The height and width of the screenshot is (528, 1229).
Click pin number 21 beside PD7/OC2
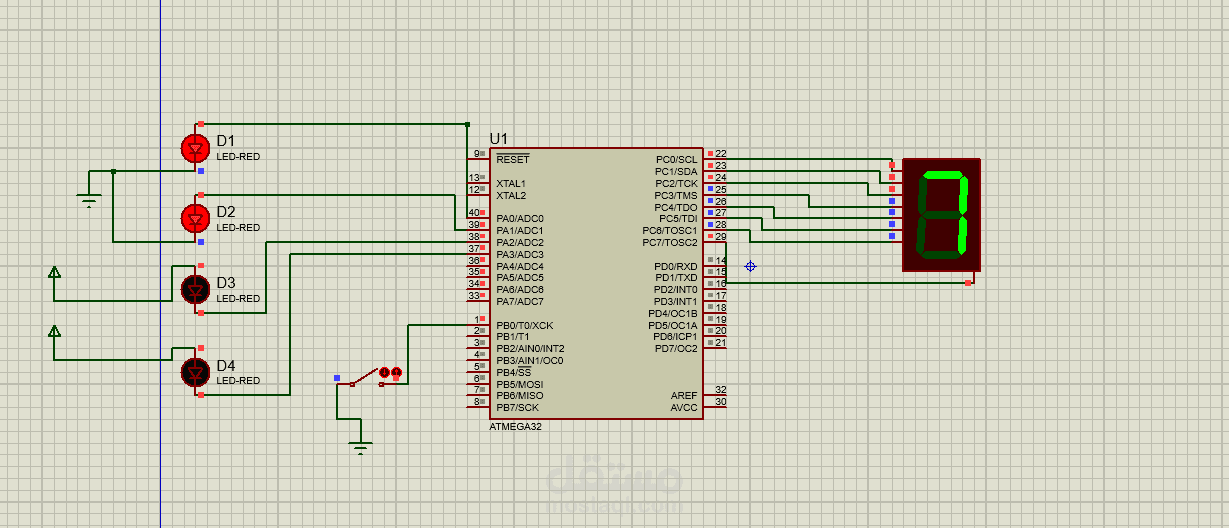pos(721,343)
